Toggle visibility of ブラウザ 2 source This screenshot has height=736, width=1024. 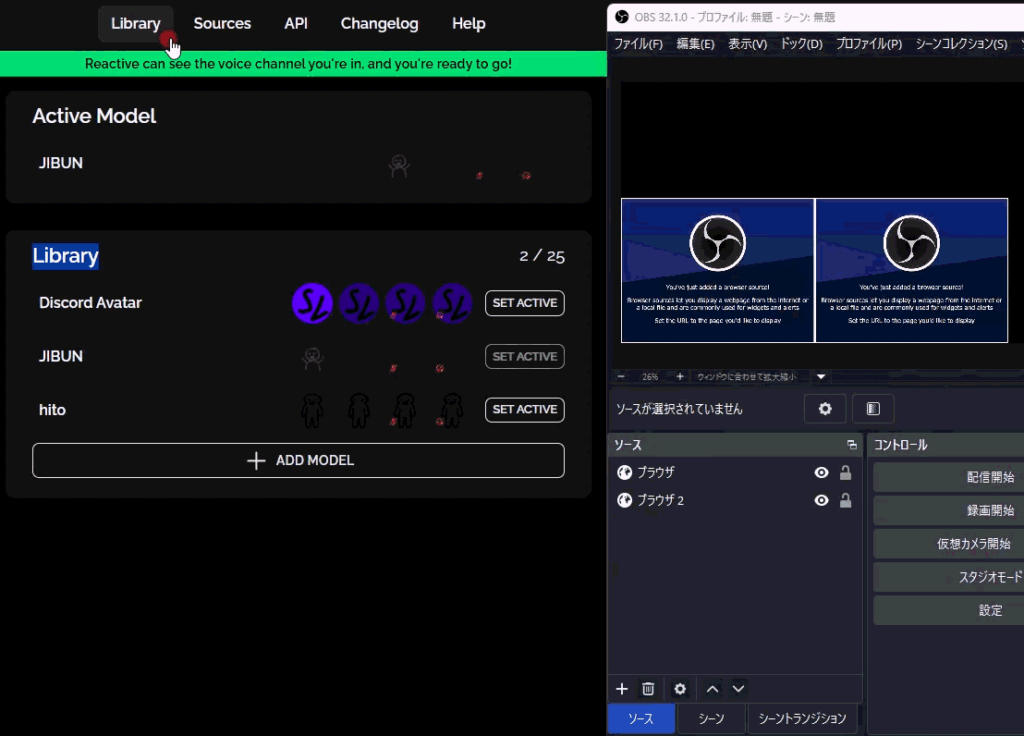click(821, 500)
